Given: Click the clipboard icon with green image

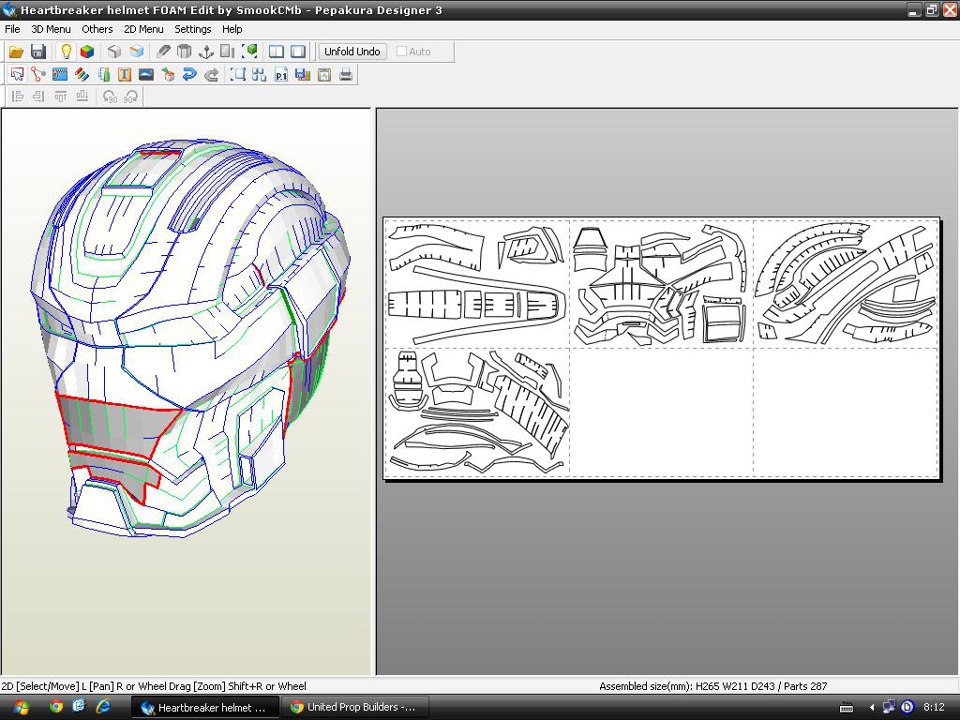Looking at the screenshot, I should (324, 75).
